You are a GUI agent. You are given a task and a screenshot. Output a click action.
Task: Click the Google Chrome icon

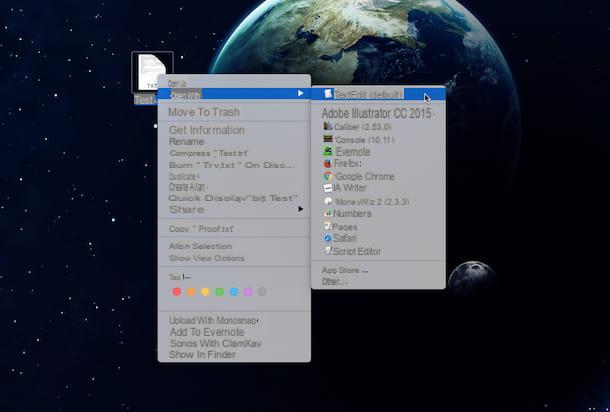[328, 176]
